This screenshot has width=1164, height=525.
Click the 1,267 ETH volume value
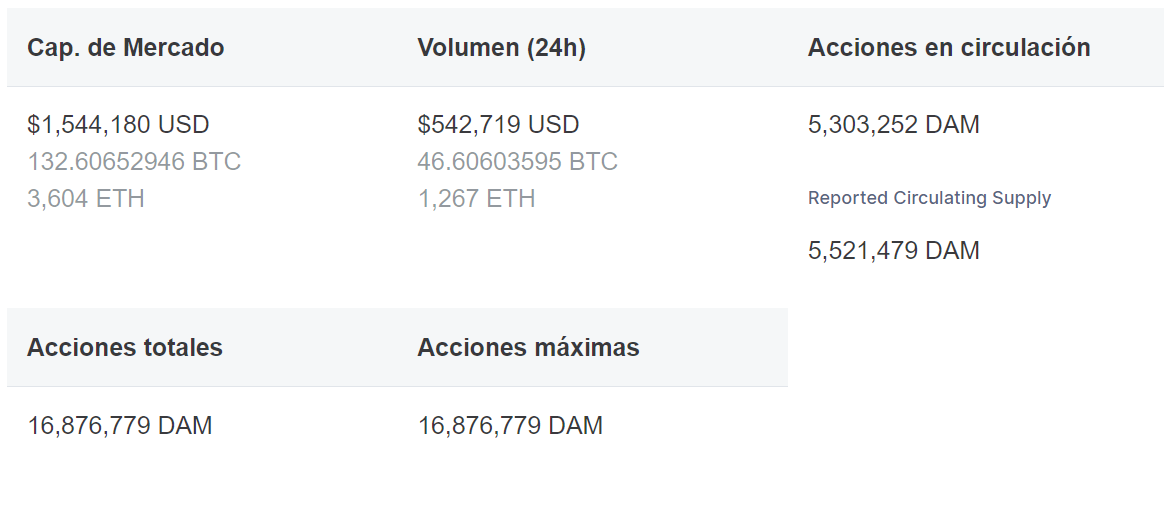[x=476, y=199]
